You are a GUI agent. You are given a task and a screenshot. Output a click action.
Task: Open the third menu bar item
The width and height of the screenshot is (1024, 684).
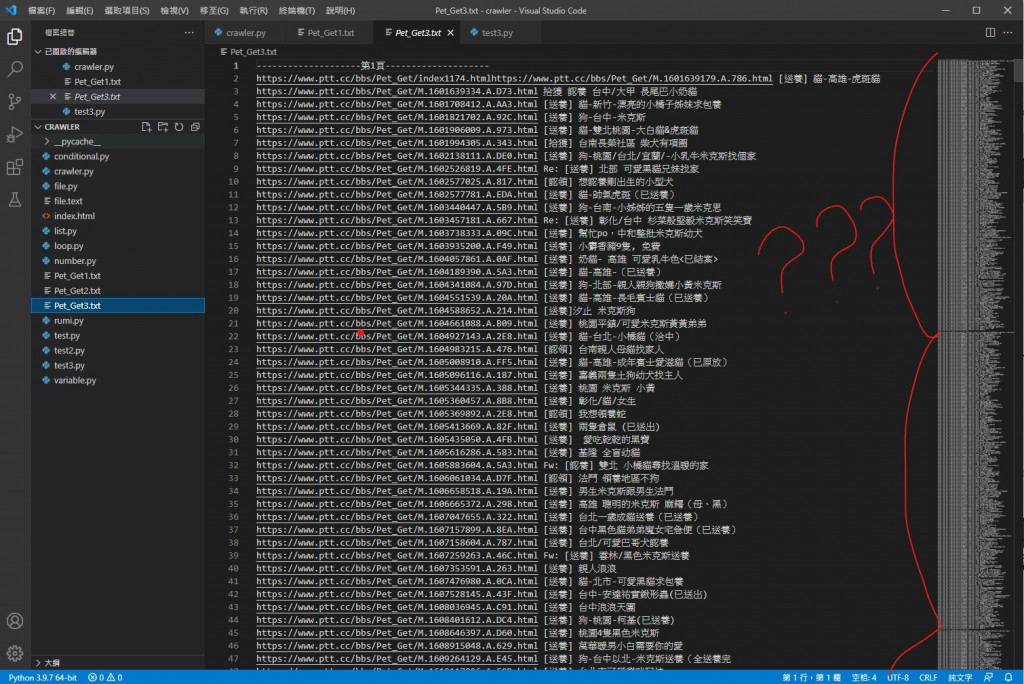[127, 10]
